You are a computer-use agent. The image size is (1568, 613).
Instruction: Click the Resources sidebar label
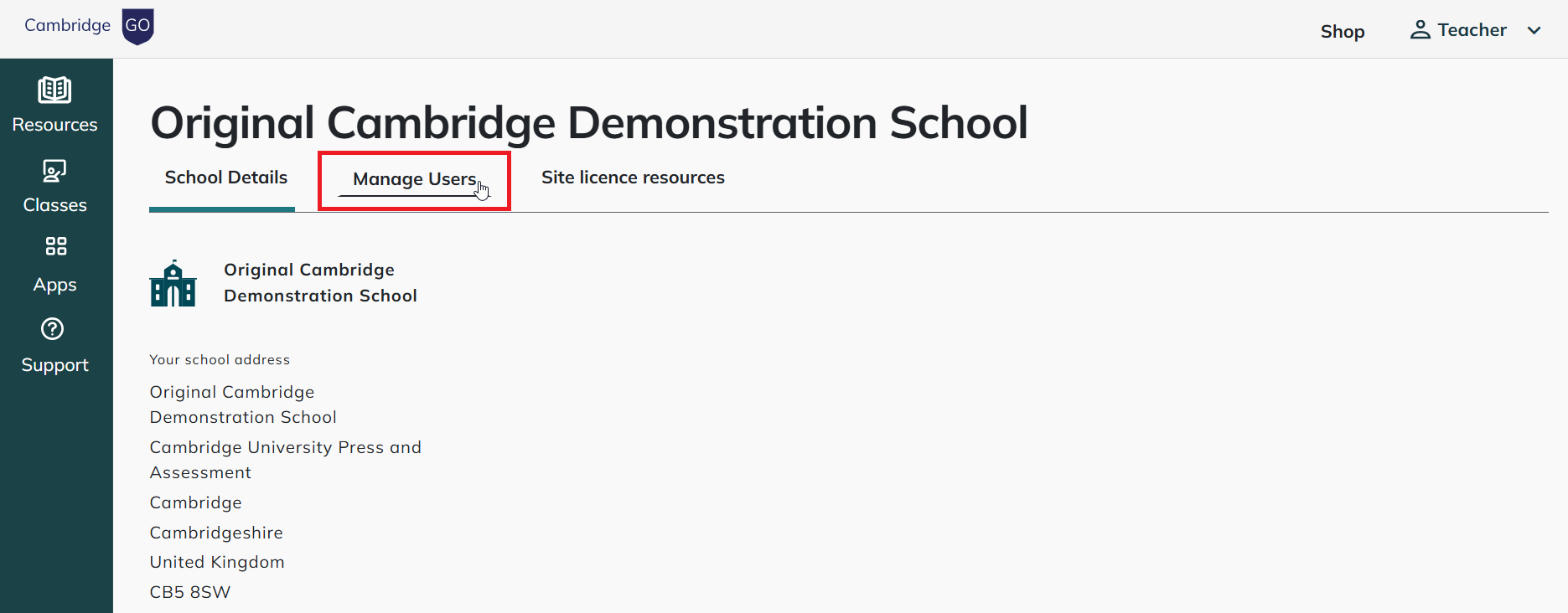(54, 125)
